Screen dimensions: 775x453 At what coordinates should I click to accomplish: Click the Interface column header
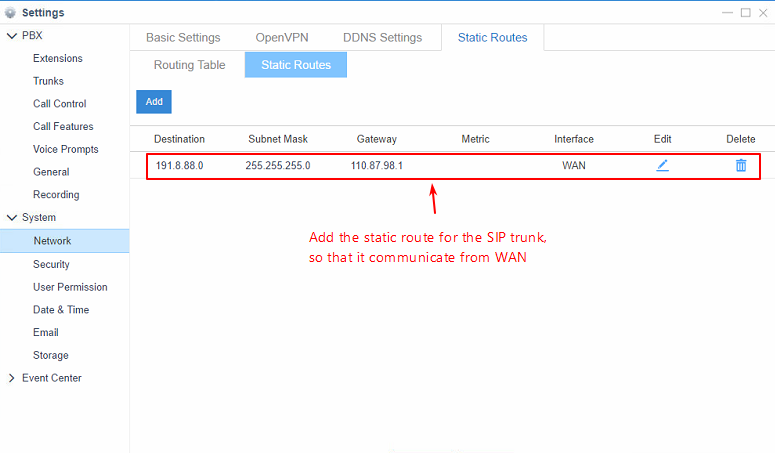[x=574, y=139]
